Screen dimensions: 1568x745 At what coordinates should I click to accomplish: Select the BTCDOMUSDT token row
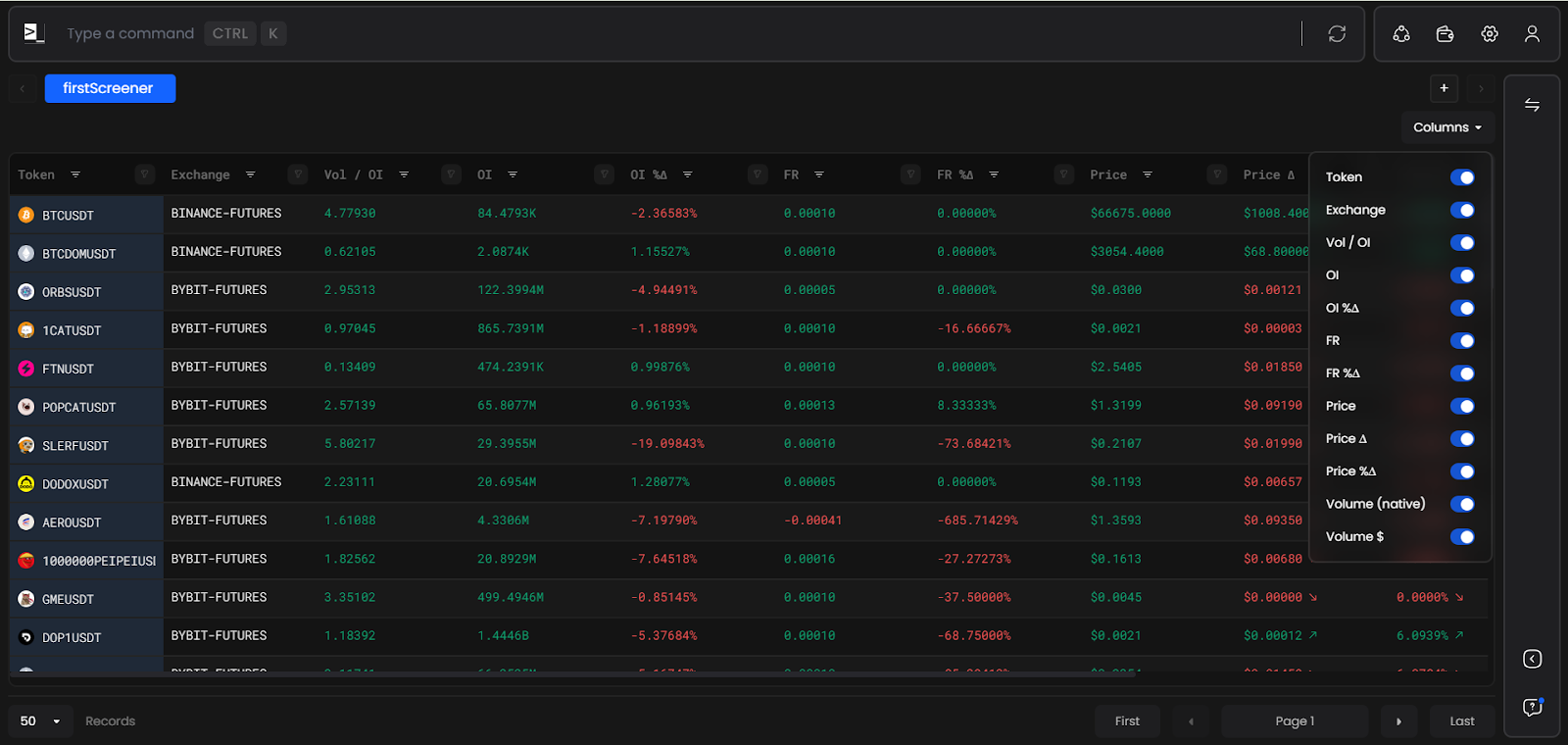(x=86, y=253)
